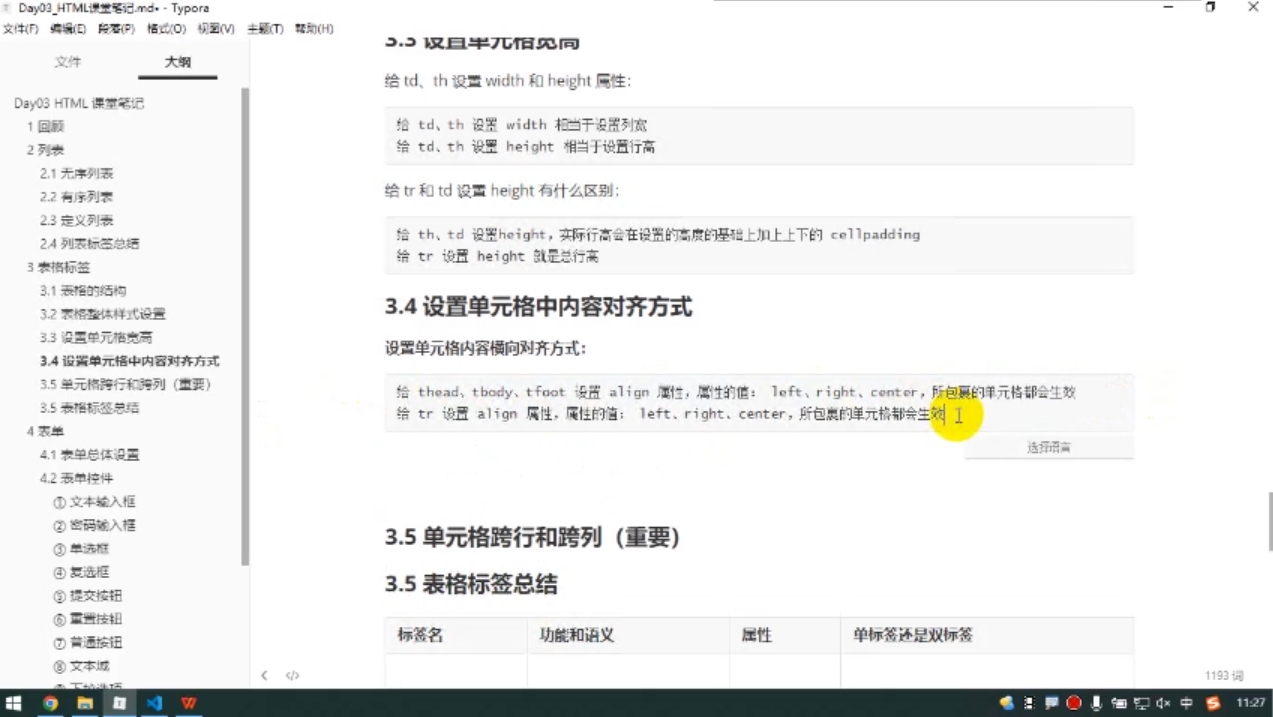Go to outline item ③ 单选框
This screenshot has height=717, width=1273.
tap(81, 549)
